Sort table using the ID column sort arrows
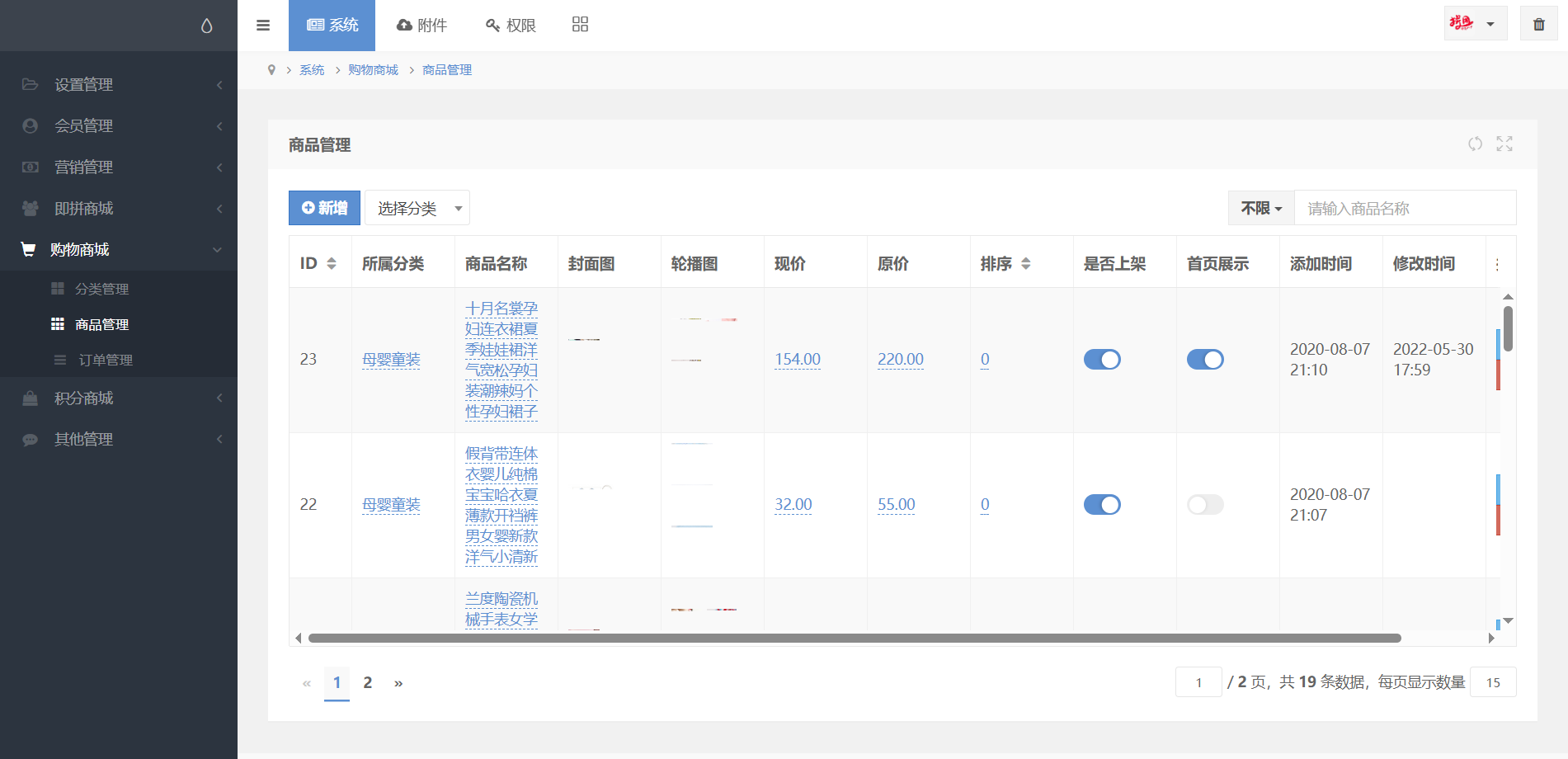The width and height of the screenshot is (1568, 759). (x=332, y=264)
